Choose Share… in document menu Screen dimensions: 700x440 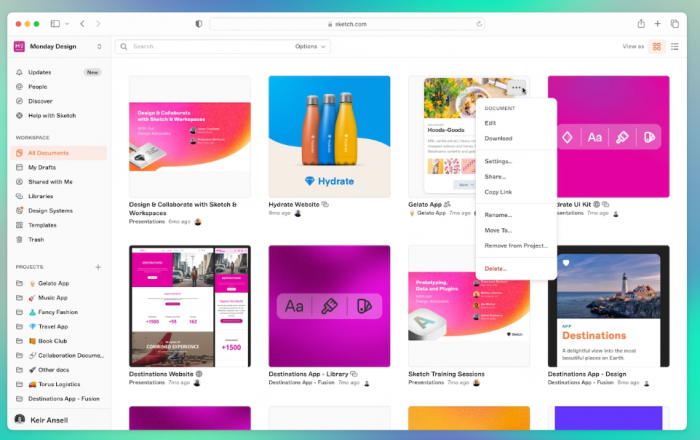pos(516,177)
